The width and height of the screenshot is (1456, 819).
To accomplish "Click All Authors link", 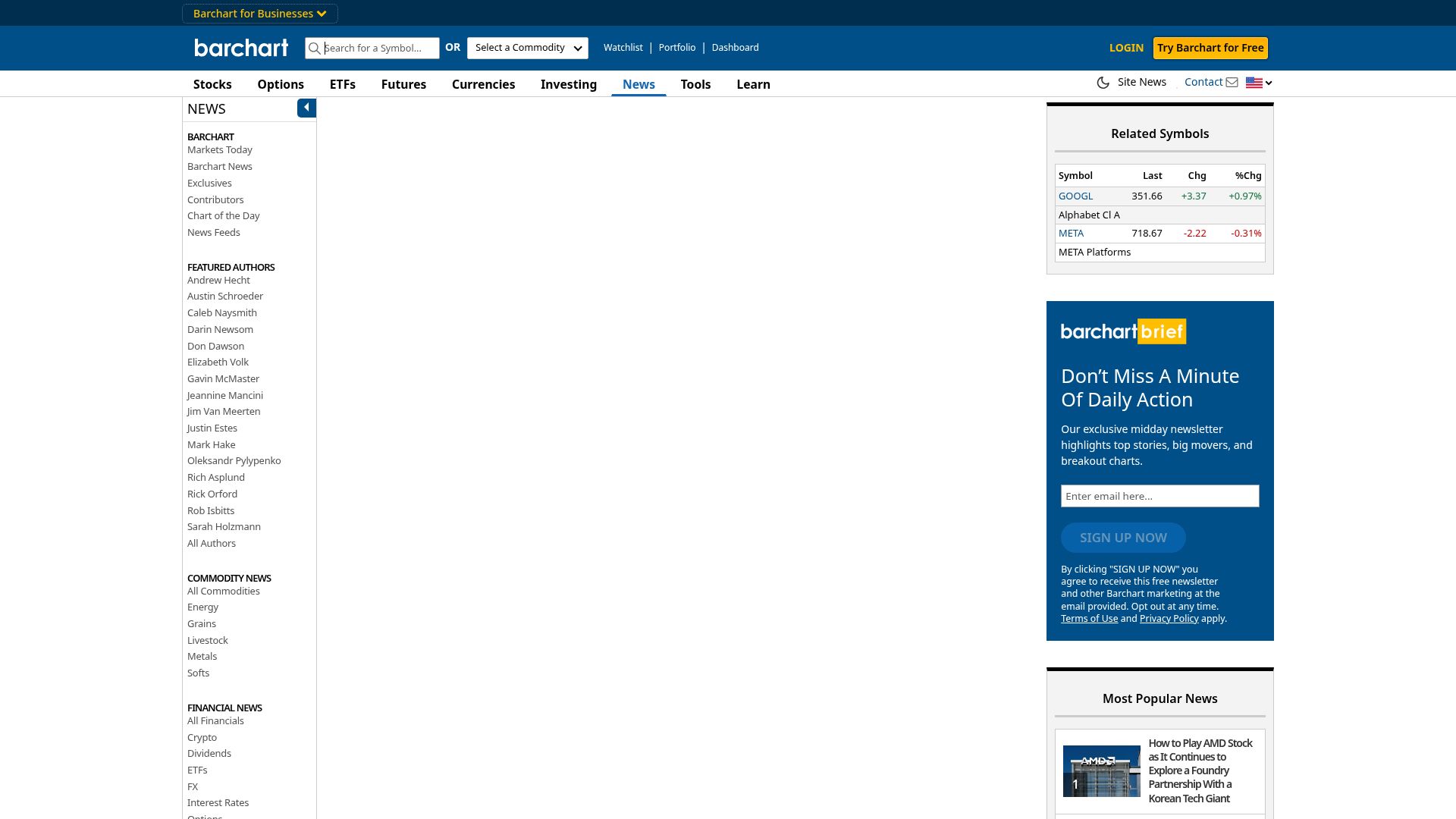I will click(x=212, y=544).
